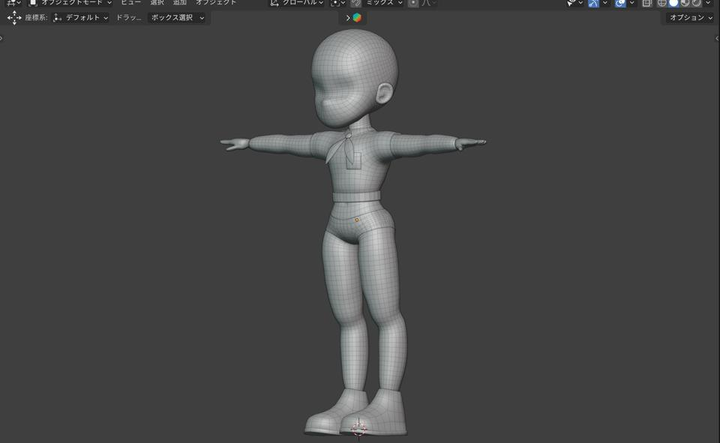
Task: Open the Object Mode (オブジェクトモード) dropdown
Action: pos(71,3)
